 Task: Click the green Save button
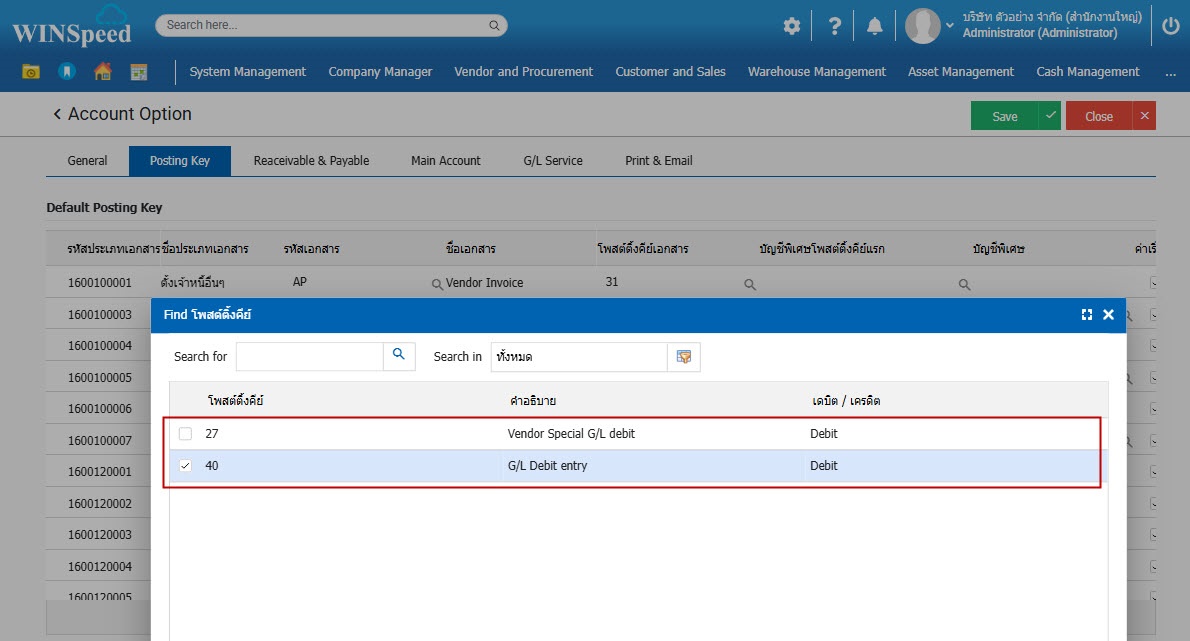pos(1004,116)
